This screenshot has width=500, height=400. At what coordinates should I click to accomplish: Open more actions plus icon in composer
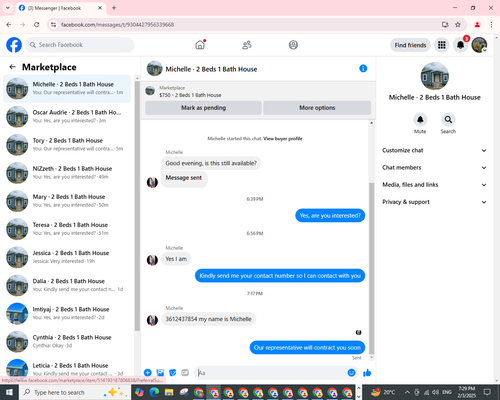[148, 372]
